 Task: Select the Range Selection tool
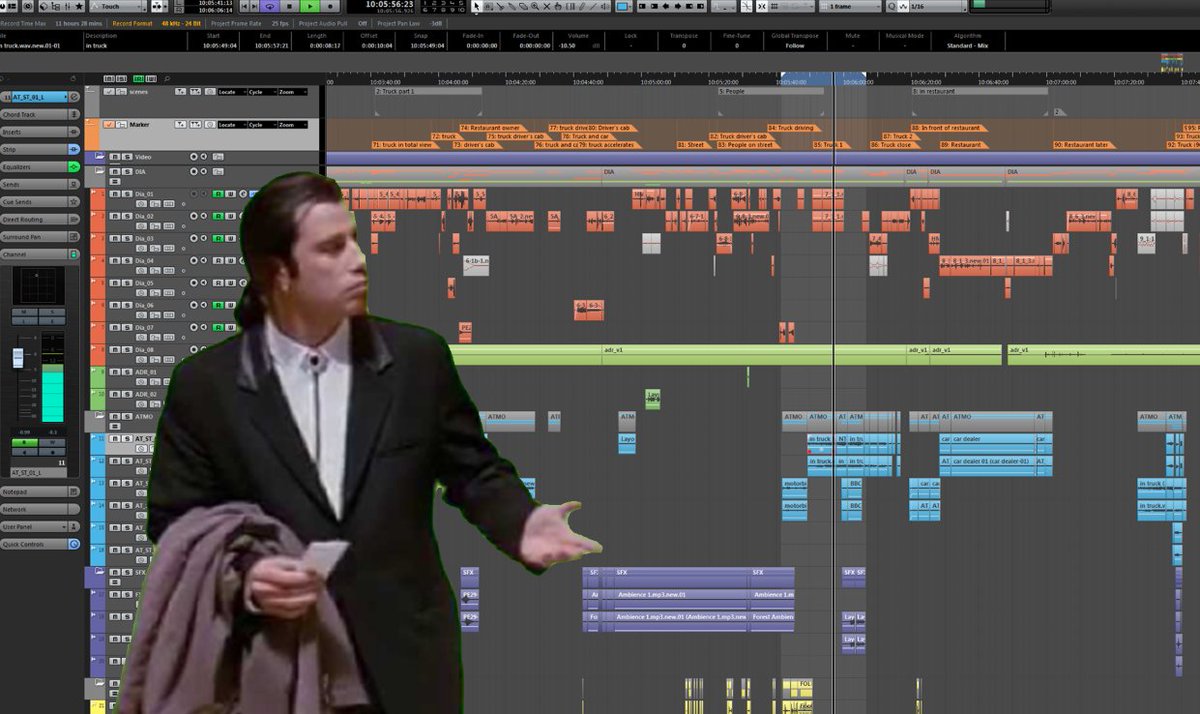tap(488, 6)
